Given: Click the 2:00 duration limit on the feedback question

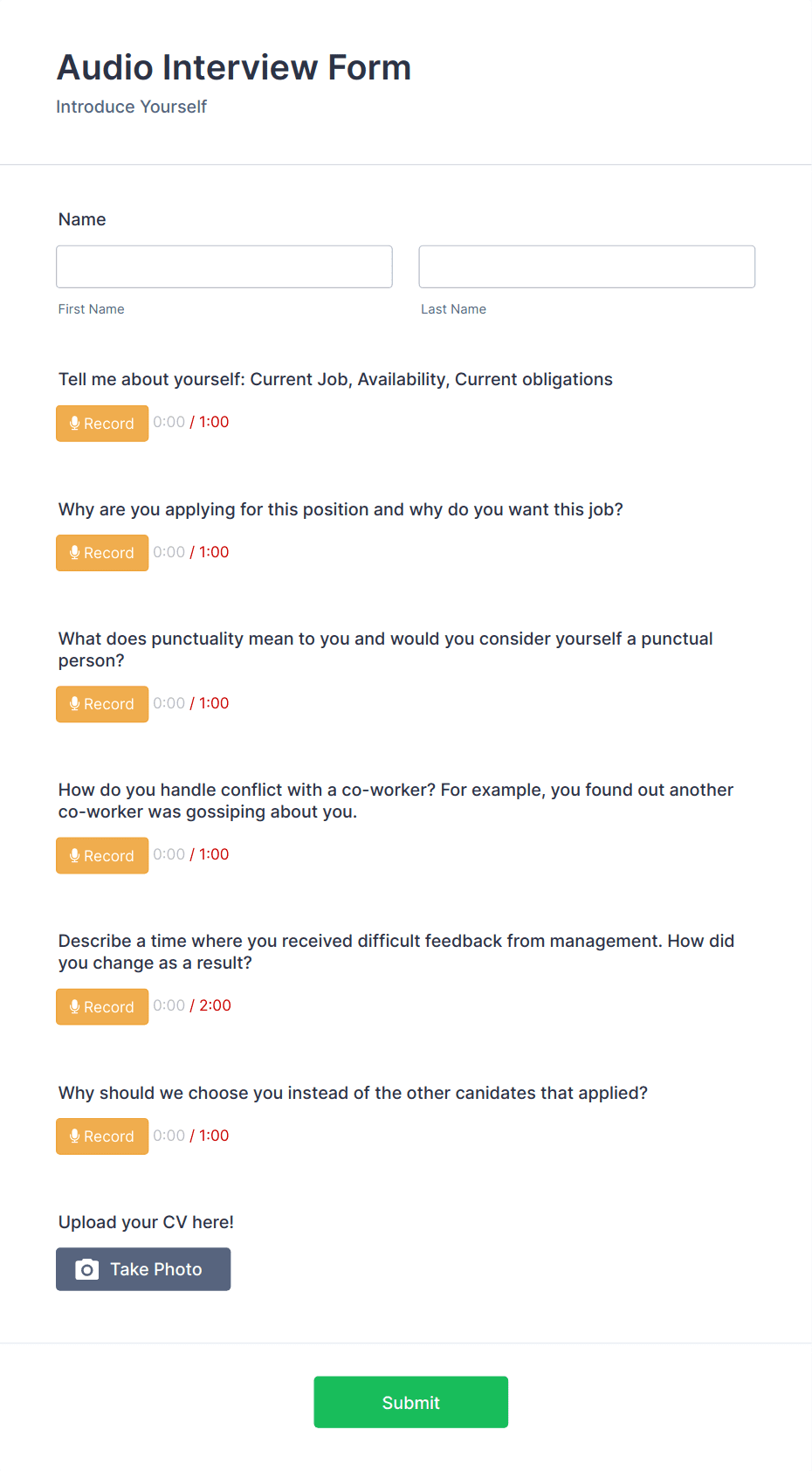Looking at the screenshot, I should coord(216,1005).
